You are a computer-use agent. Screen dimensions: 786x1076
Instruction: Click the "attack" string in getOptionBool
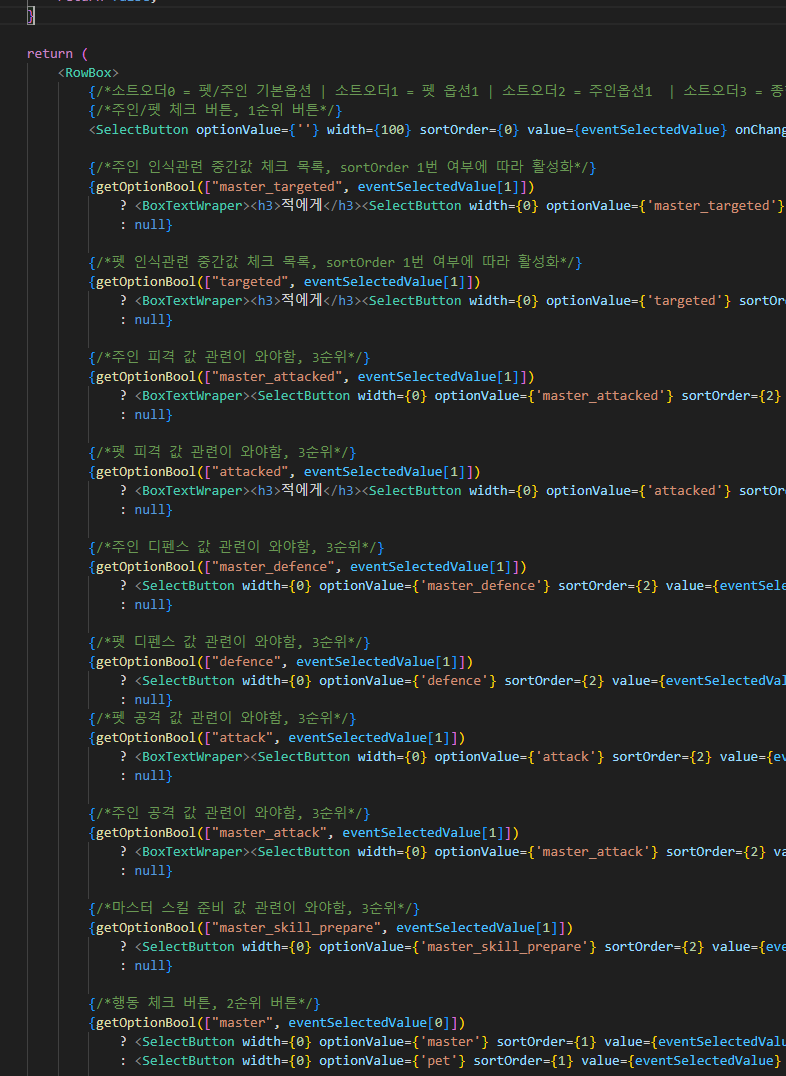point(242,738)
